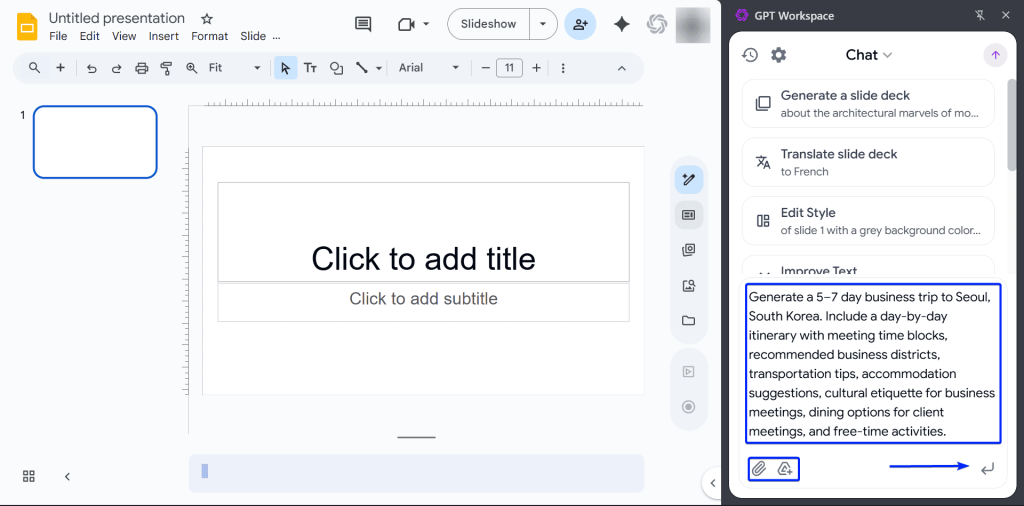The image size is (1024, 506).
Task: Expand the Slideshow dropdown arrow
Action: click(x=543, y=24)
